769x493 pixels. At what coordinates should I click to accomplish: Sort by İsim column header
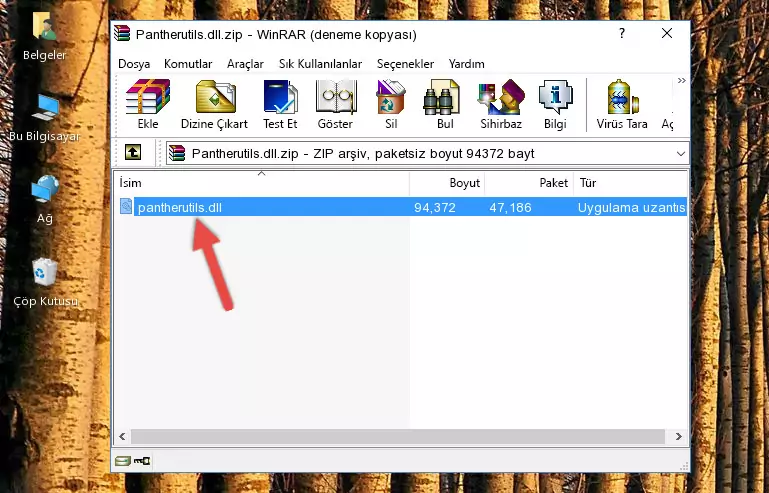[262, 182]
